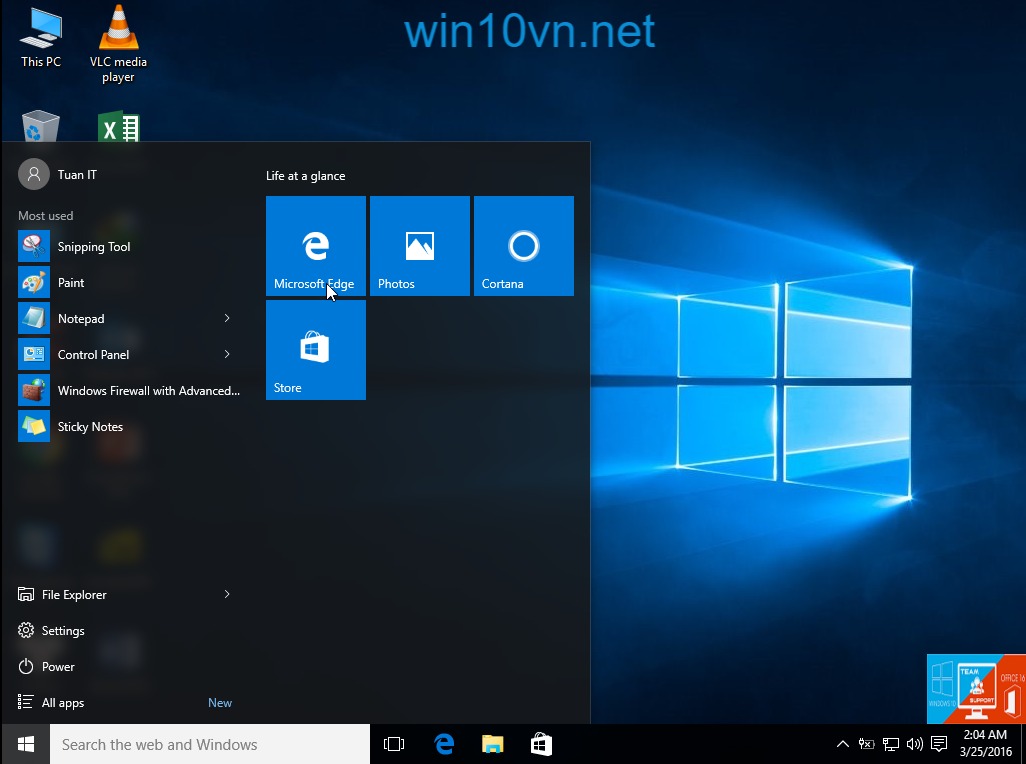Click the Search the web and Windows box
The width and height of the screenshot is (1026, 764).
point(210,744)
